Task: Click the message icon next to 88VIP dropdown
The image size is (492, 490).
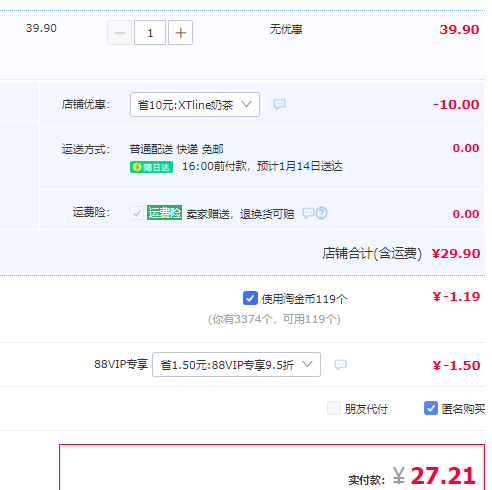Action: pyautogui.click(x=340, y=364)
